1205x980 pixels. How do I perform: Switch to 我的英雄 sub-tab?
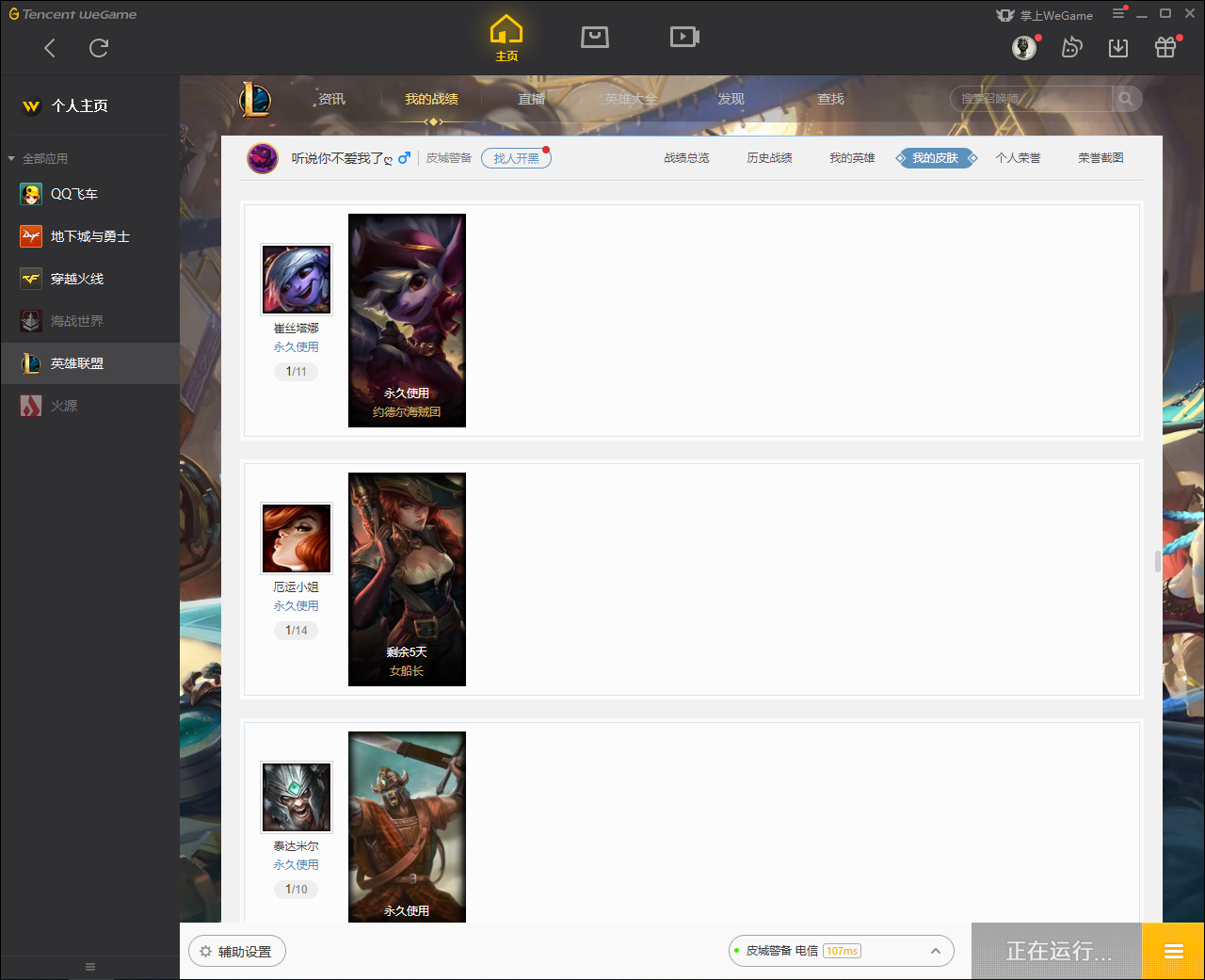(852, 158)
